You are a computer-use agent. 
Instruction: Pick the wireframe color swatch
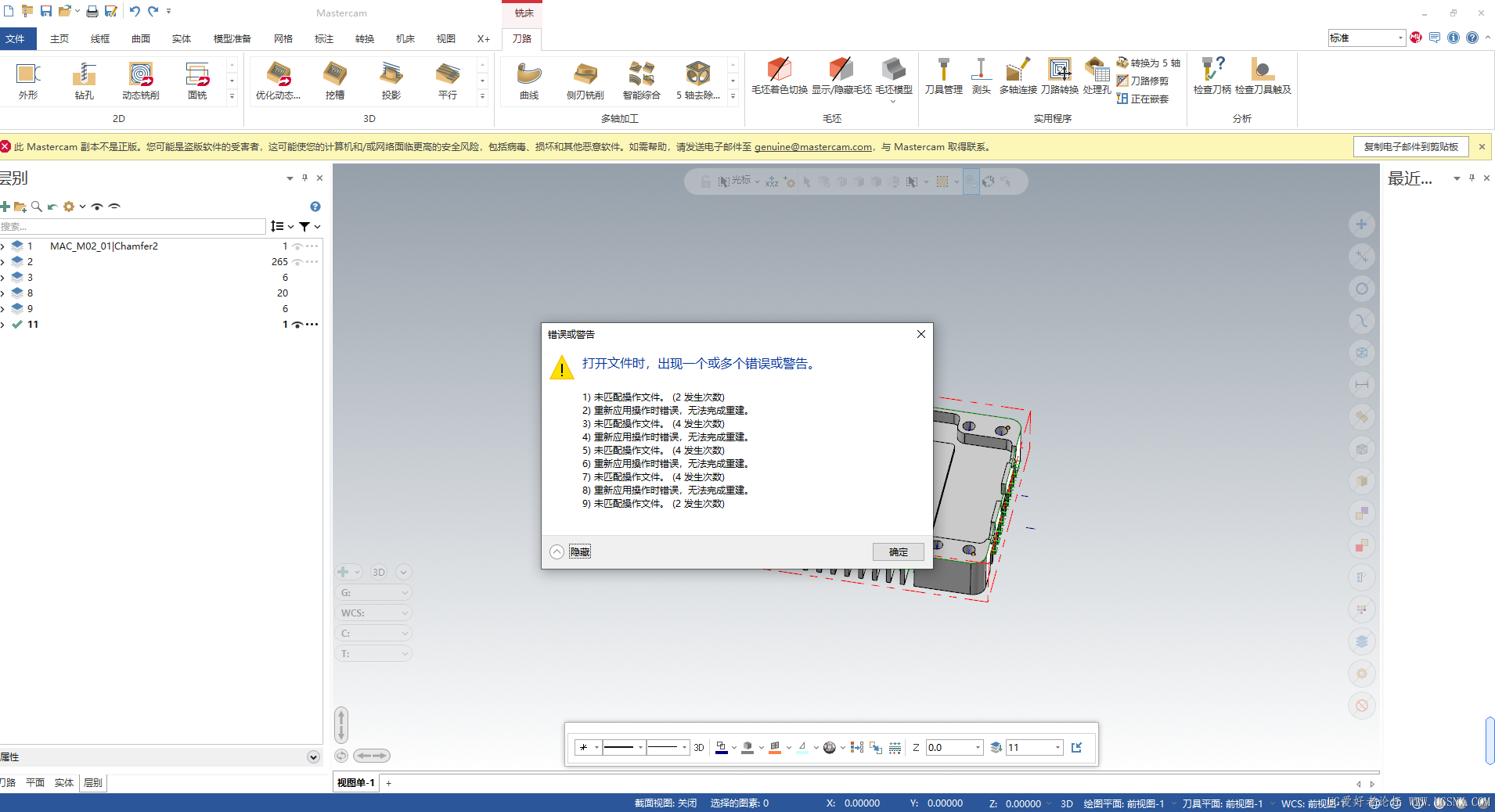[x=722, y=747]
